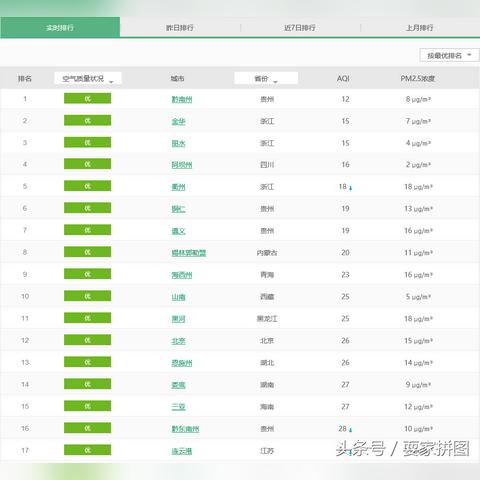This screenshot has width=480, height=480.
Task: Open the 恩施州 city link
Action: (182, 363)
